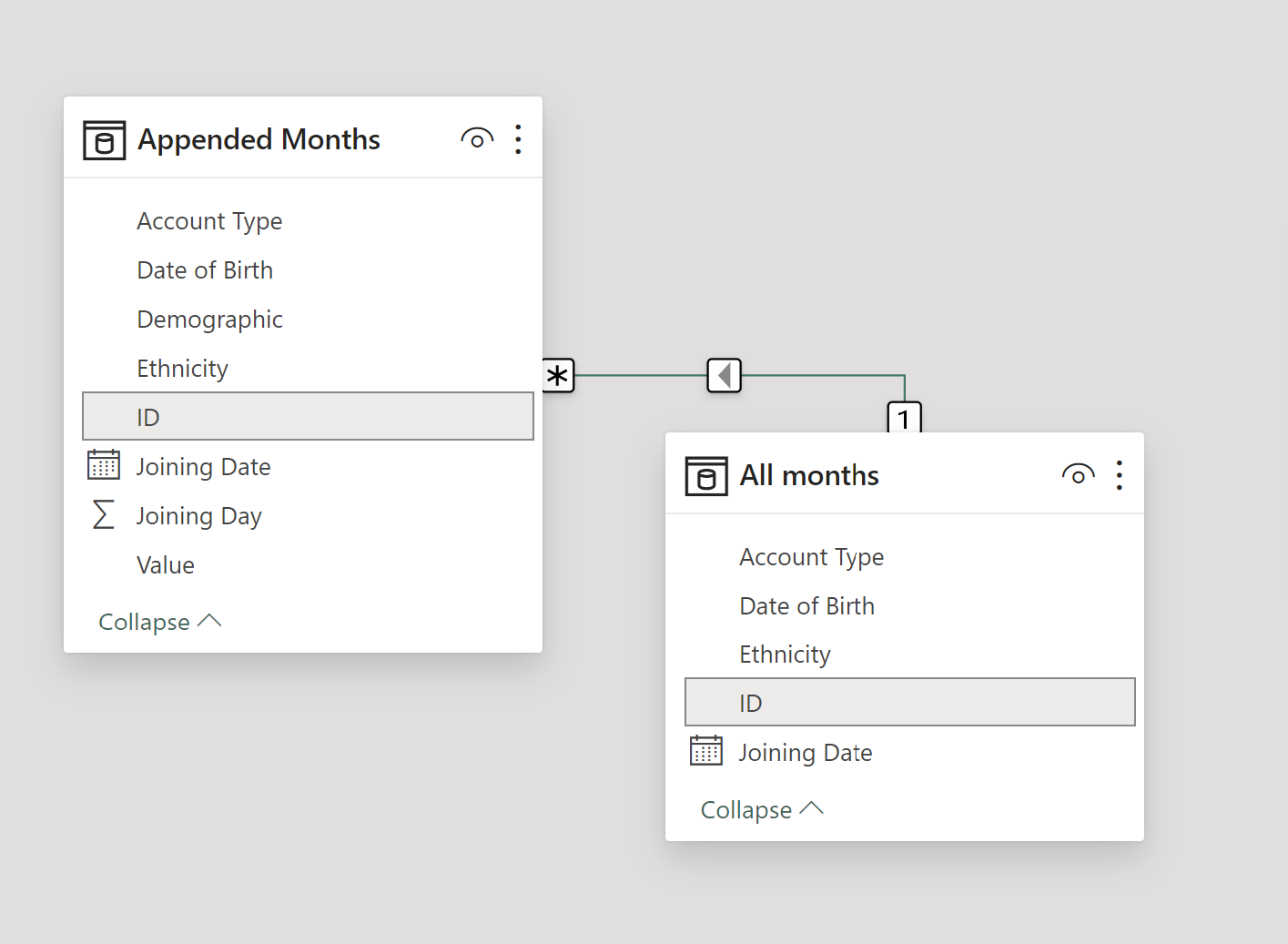The height and width of the screenshot is (944, 1288).
Task: Select the Value field in Appended Months
Action: pyautogui.click(x=166, y=565)
